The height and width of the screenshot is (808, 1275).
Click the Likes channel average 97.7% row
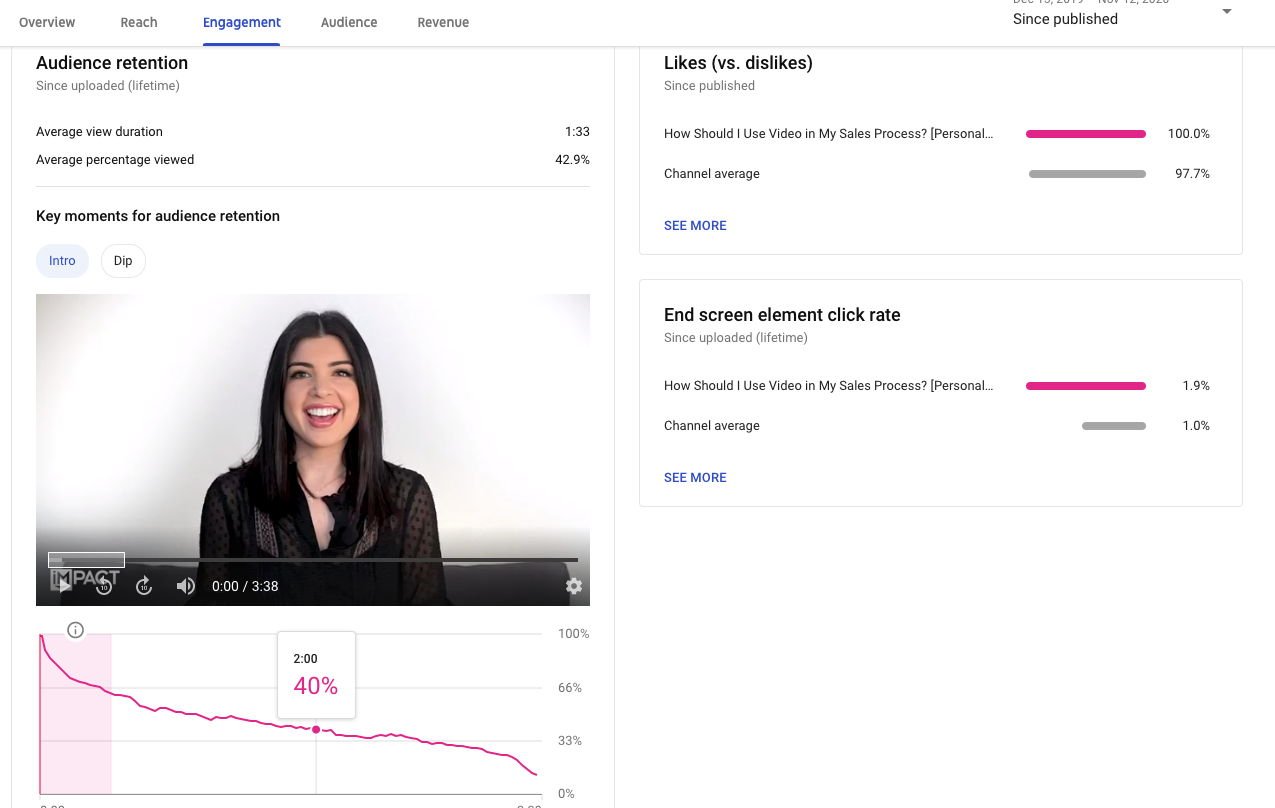pos(937,174)
